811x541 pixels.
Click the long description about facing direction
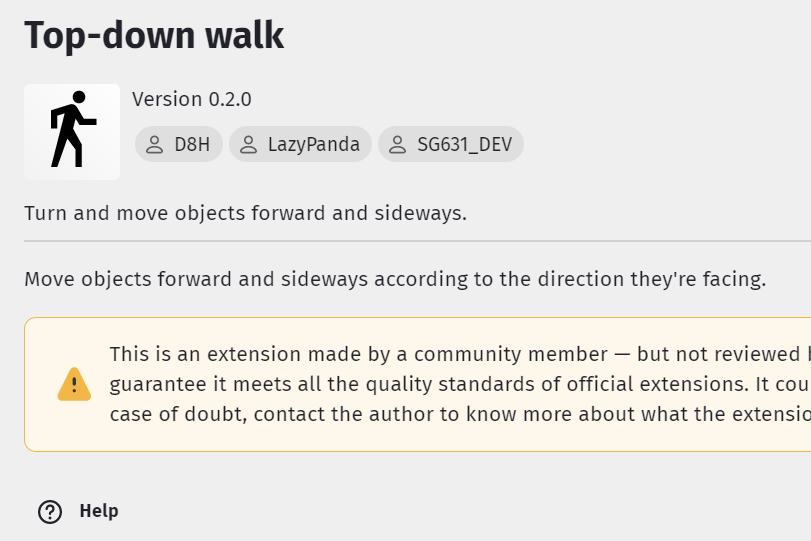tap(395, 279)
